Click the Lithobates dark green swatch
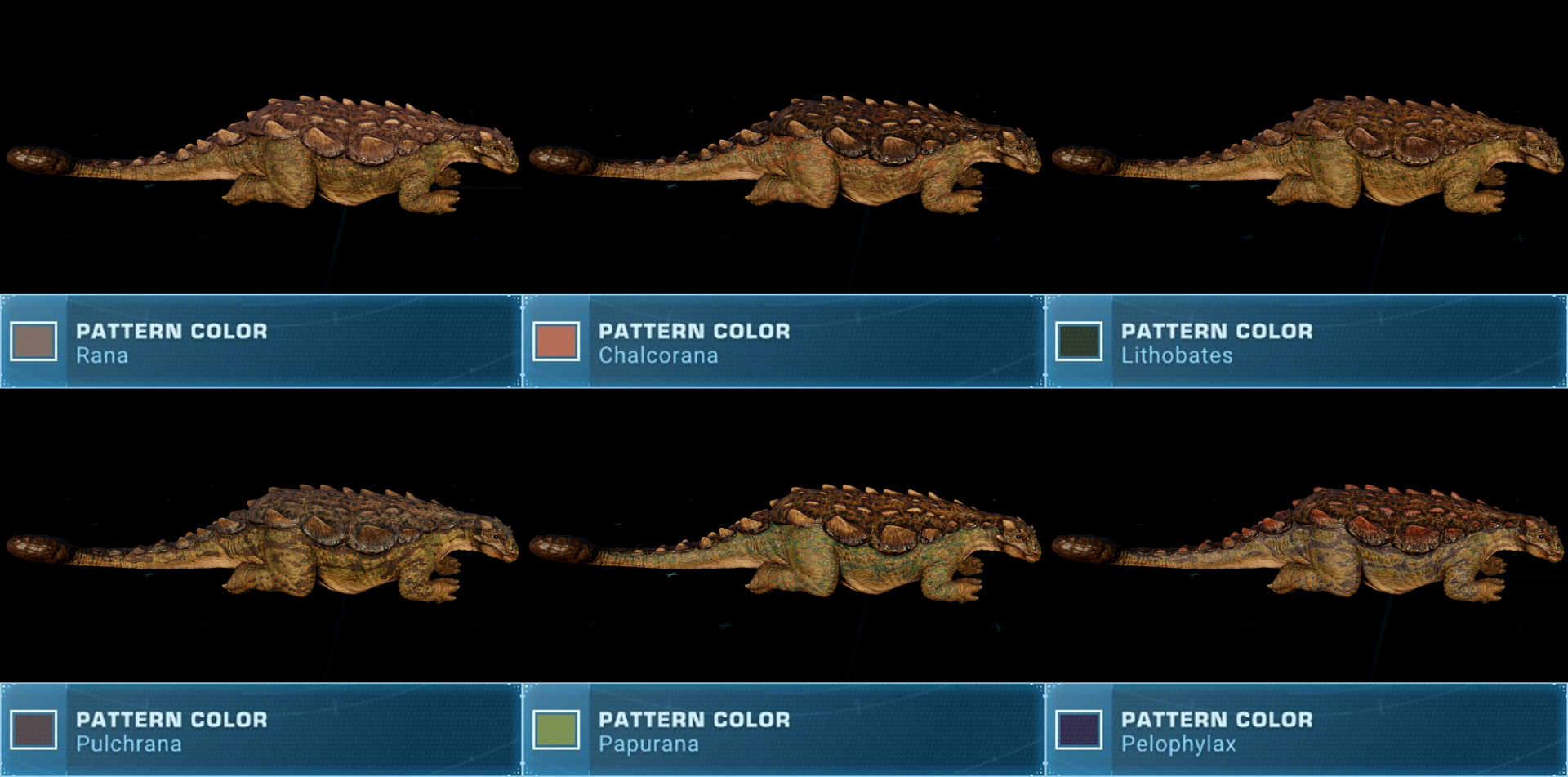The image size is (1568, 777). click(1079, 342)
